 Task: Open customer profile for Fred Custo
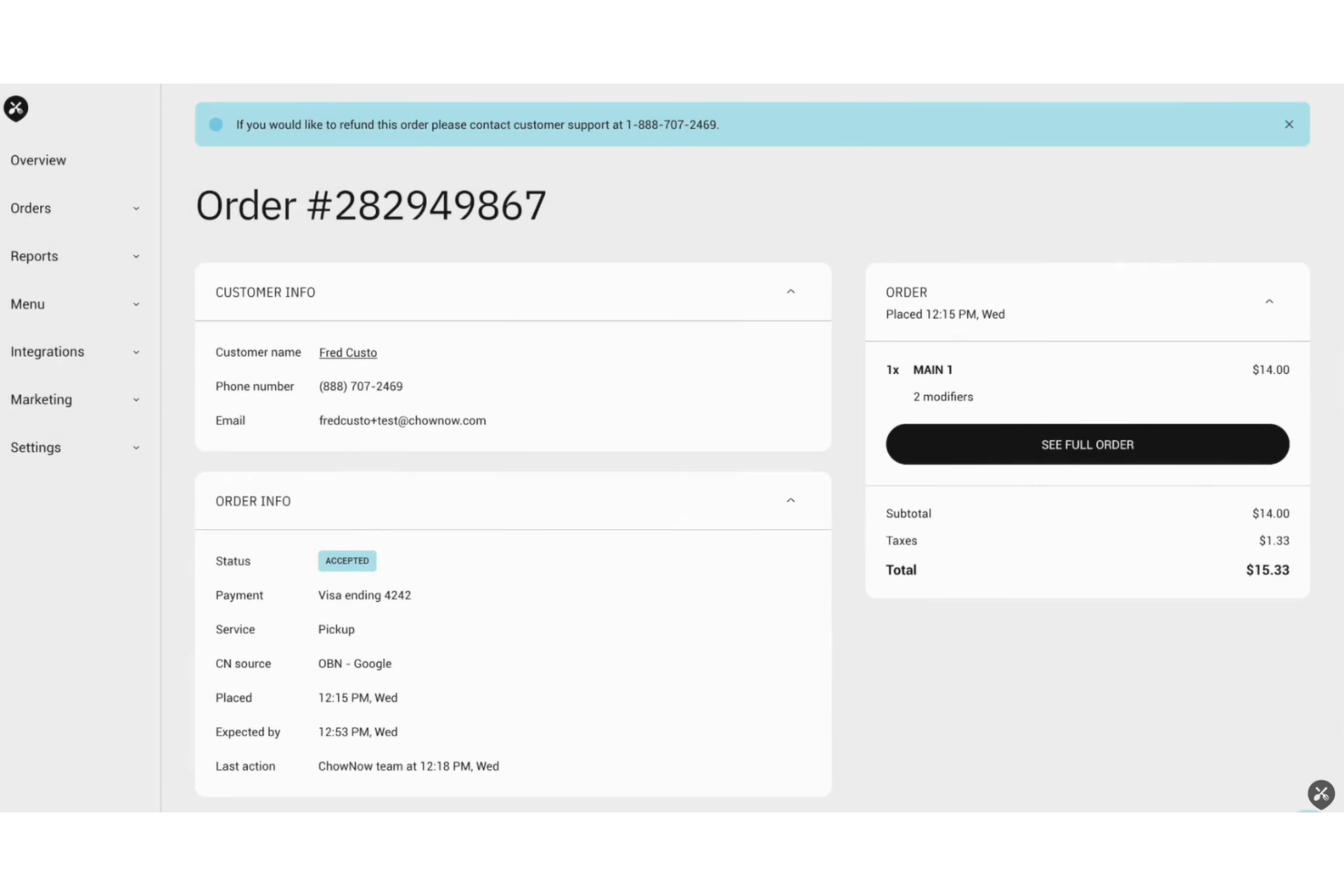pyautogui.click(x=347, y=352)
